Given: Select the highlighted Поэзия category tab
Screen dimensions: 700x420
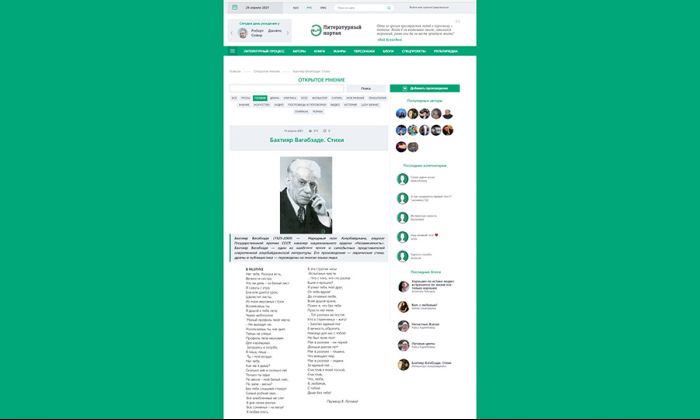Looking at the screenshot, I should (x=260, y=98).
